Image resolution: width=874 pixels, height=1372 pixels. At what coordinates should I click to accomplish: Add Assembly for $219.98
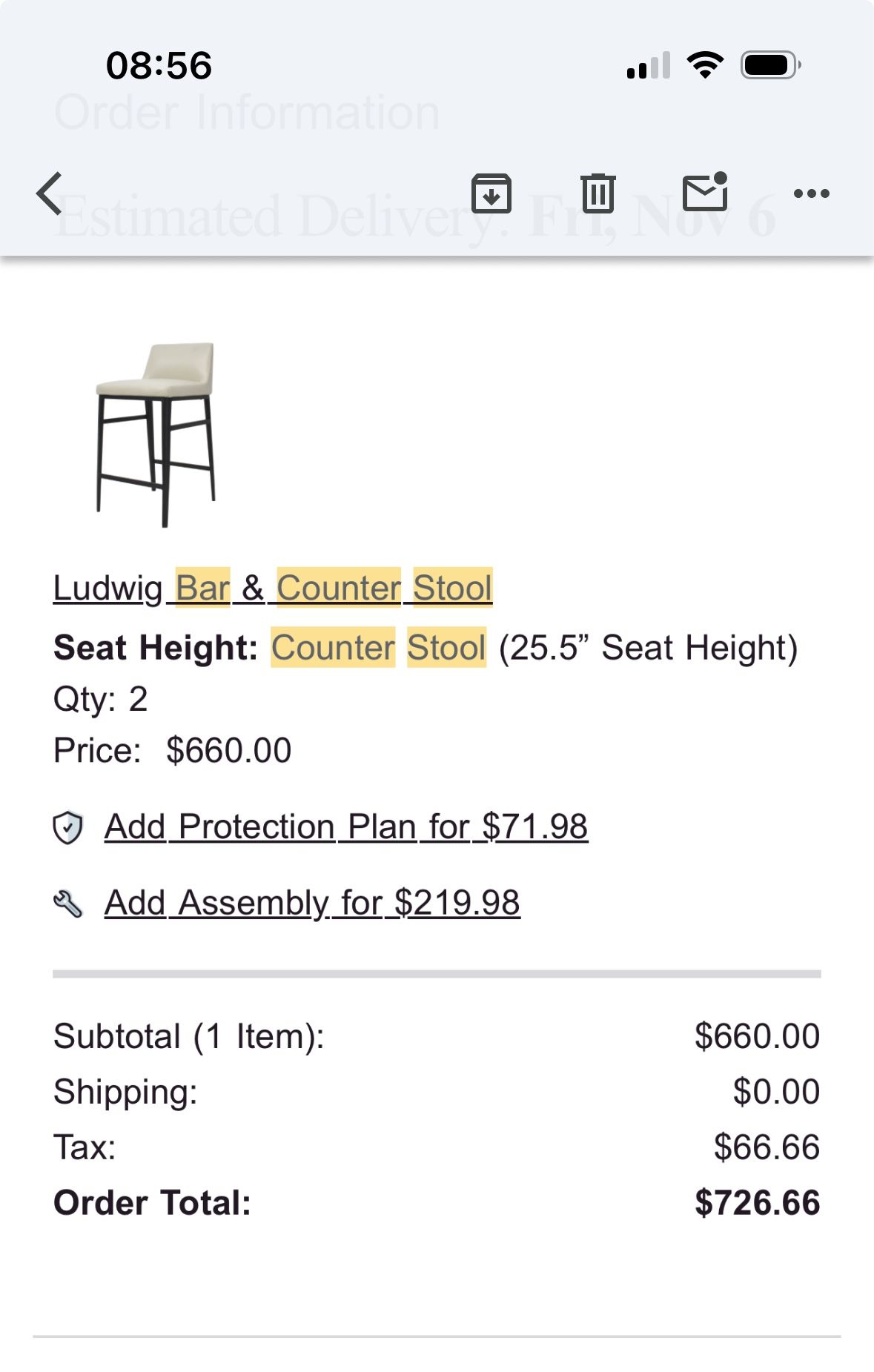click(312, 903)
